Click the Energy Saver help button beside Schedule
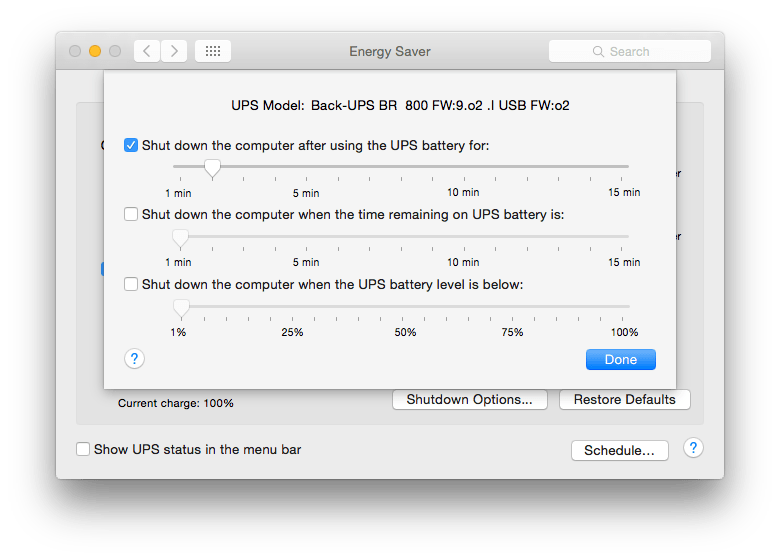 coord(694,448)
